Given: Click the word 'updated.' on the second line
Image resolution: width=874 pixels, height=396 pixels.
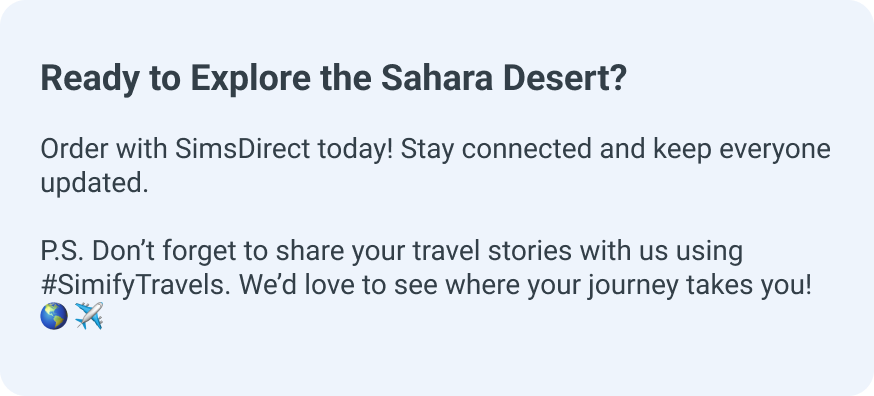Looking at the screenshot, I should coord(94,183).
